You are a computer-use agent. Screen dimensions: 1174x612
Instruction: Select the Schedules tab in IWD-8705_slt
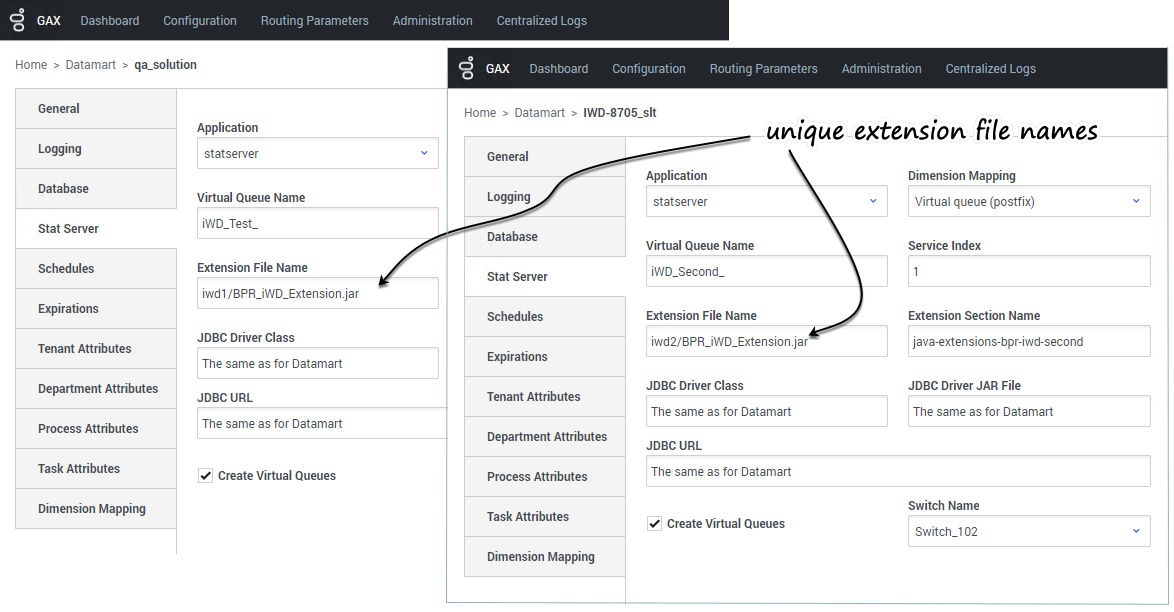point(515,316)
